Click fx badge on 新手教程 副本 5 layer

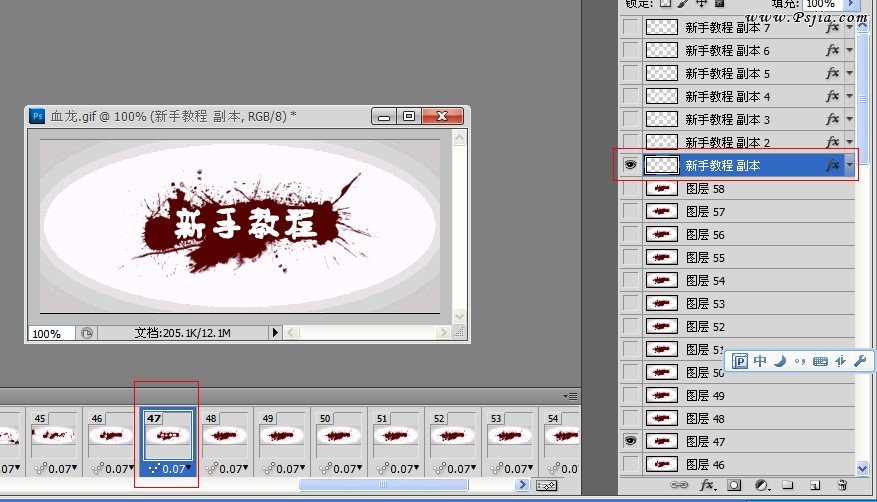click(x=832, y=73)
